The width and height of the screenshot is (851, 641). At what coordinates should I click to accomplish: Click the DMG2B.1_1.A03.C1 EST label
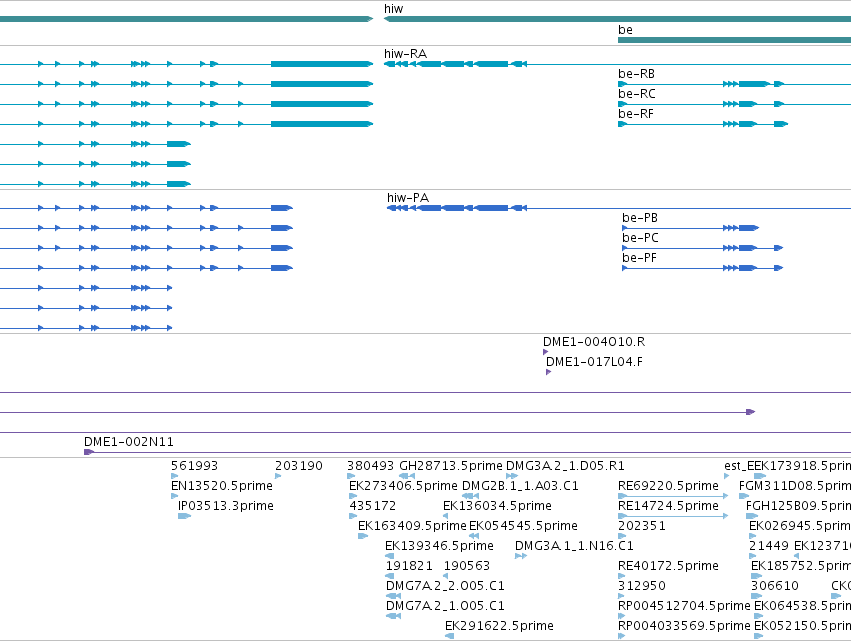[520, 486]
